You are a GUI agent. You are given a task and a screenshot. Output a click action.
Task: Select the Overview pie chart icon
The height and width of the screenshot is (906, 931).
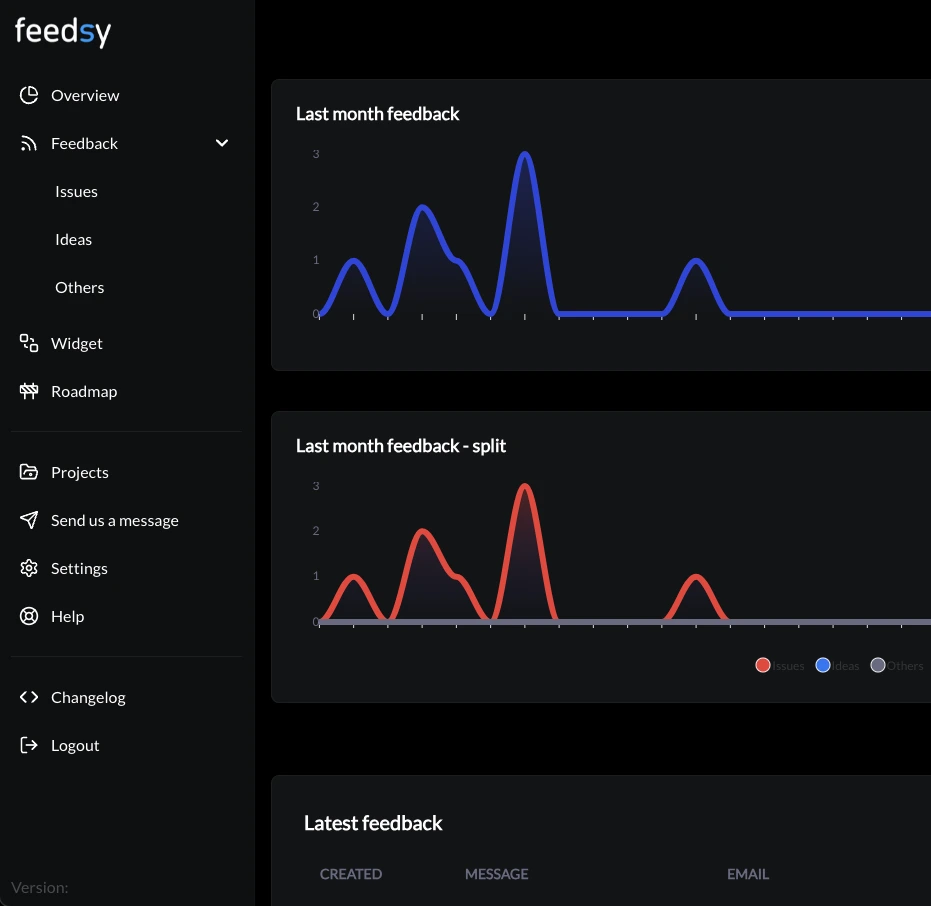(x=29, y=95)
